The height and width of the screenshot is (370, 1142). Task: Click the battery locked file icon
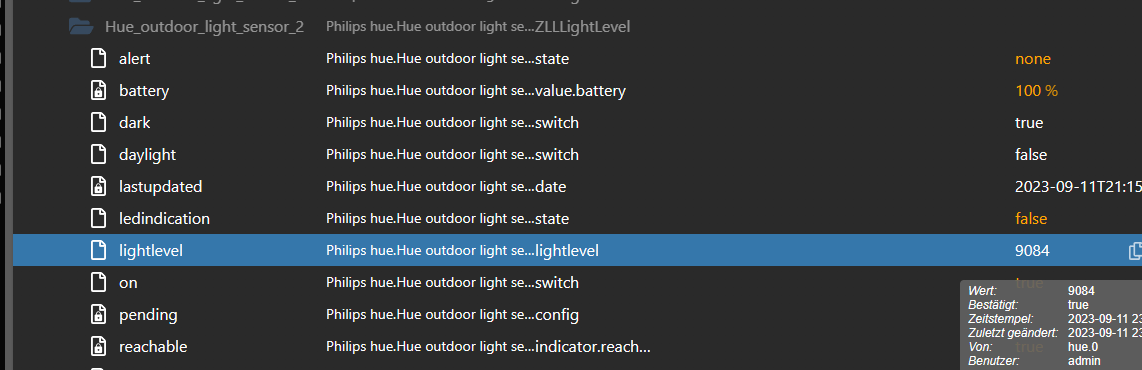coord(98,90)
